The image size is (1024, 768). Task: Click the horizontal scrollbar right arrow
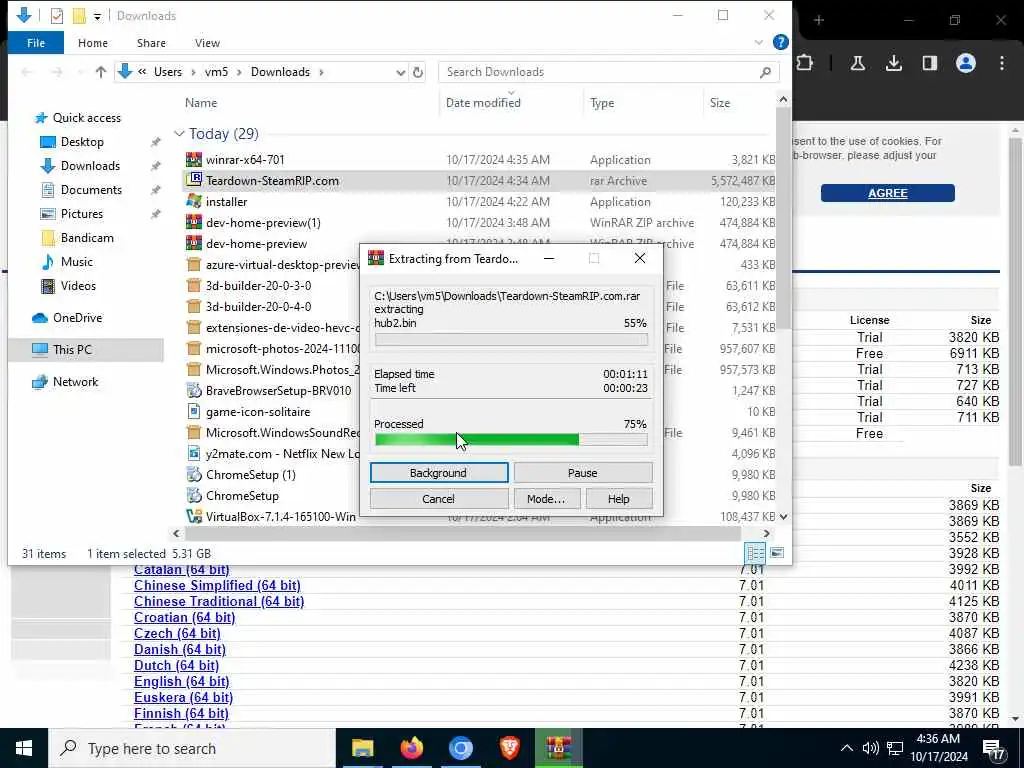[x=767, y=534]
